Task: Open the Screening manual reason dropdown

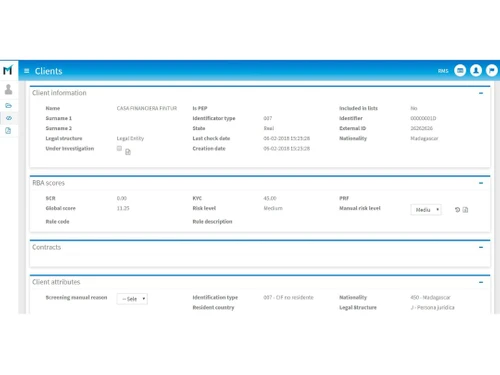Action: coord(132,299)
